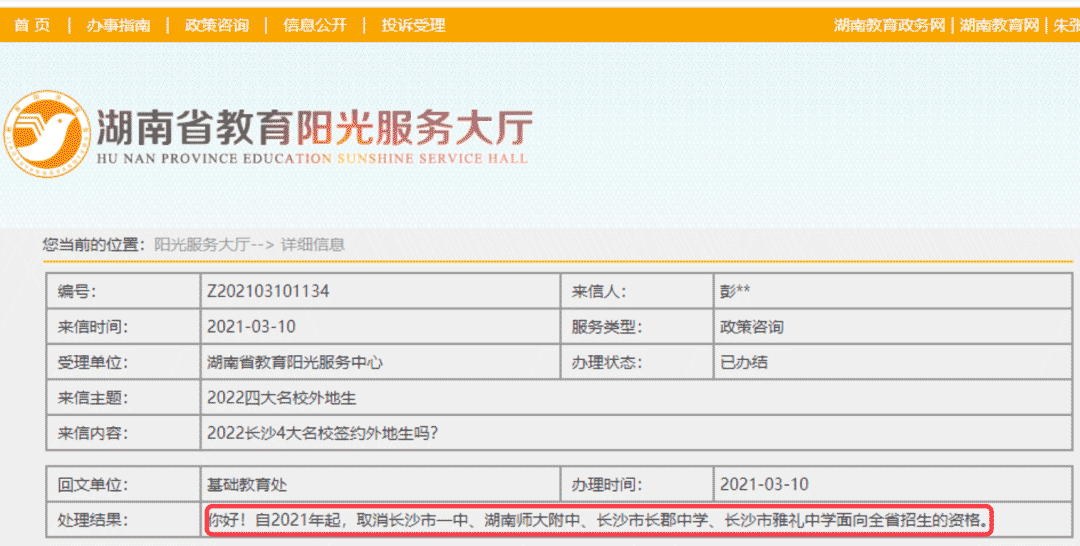
Task: Click the 来信内容 label cell
Action: pyautogui.click(x=124, y=433)
